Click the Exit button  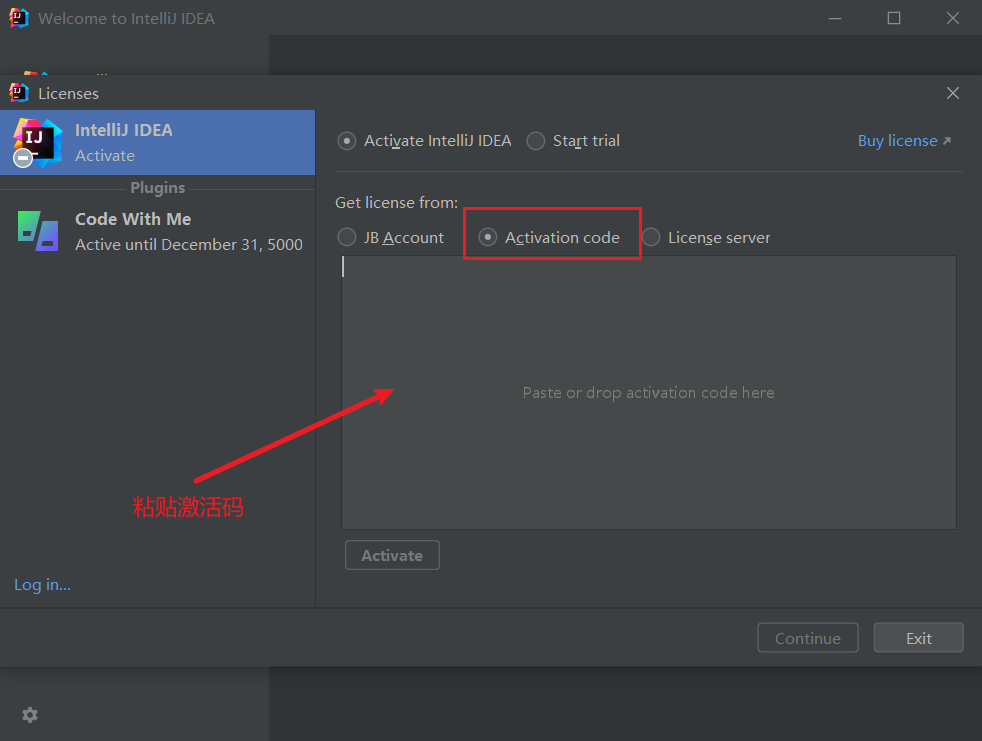pos(918,638)
